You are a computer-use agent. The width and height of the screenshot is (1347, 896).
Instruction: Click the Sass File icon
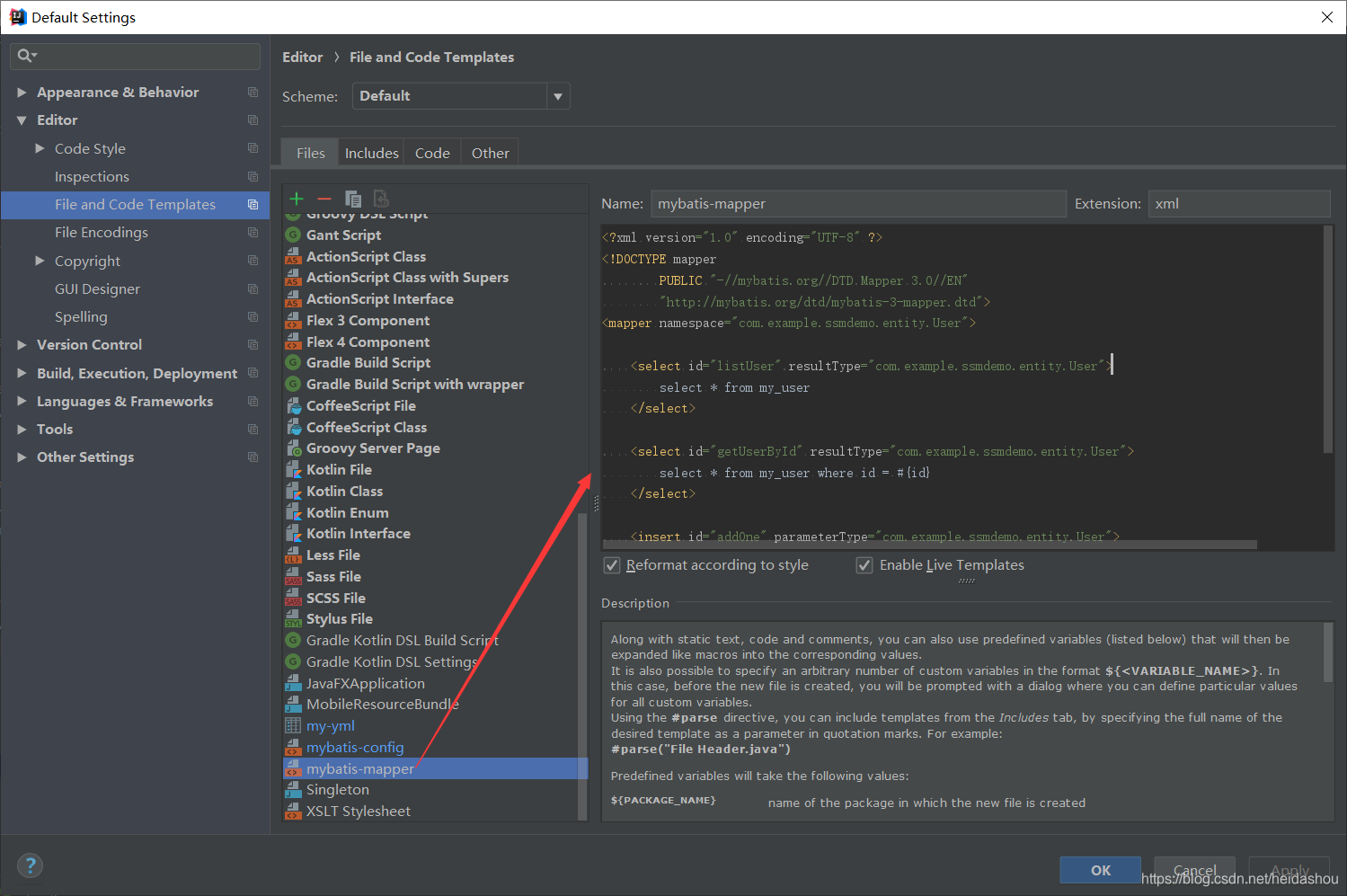293,577
